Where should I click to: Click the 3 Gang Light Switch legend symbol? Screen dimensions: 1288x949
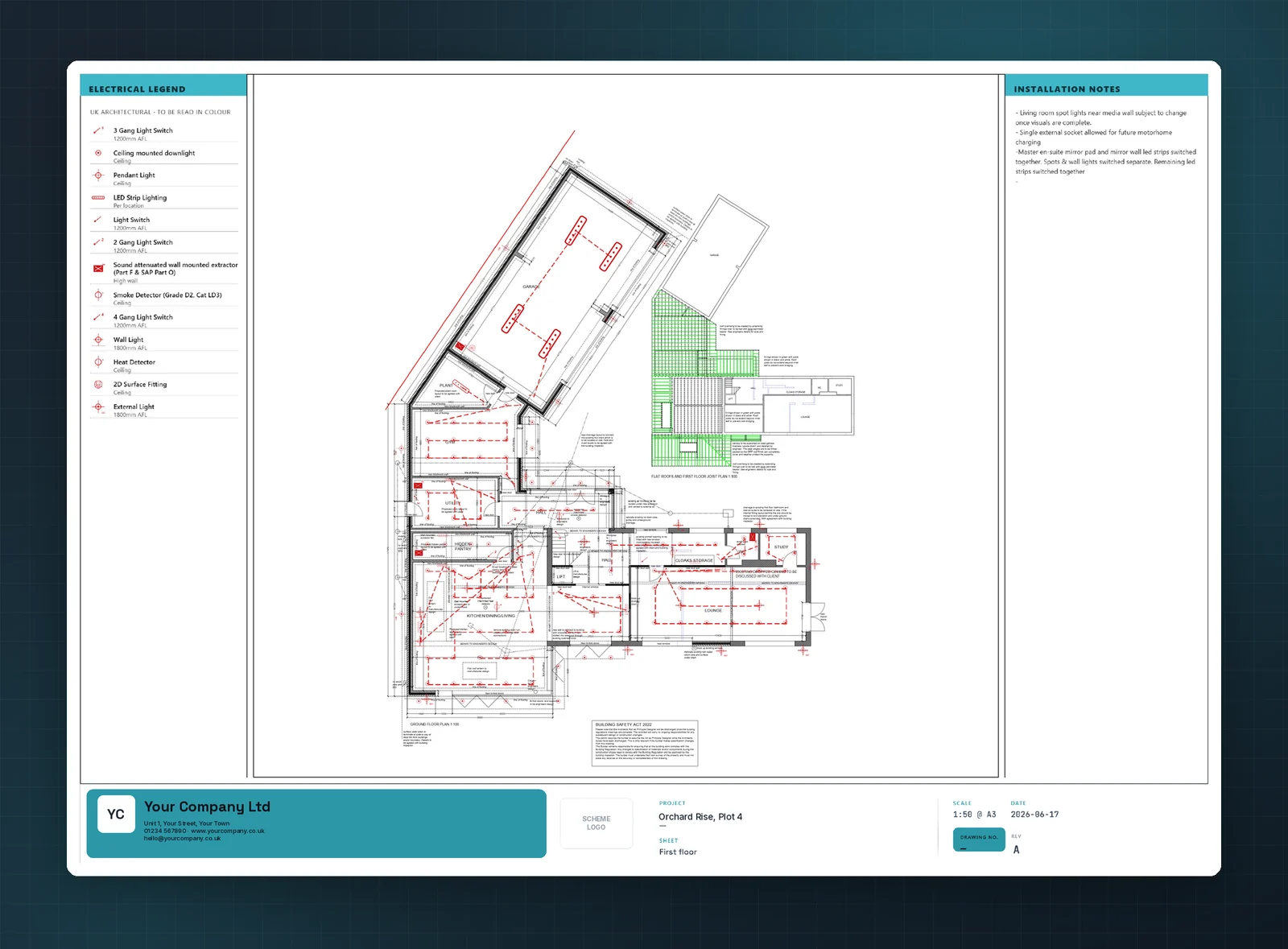98,130
